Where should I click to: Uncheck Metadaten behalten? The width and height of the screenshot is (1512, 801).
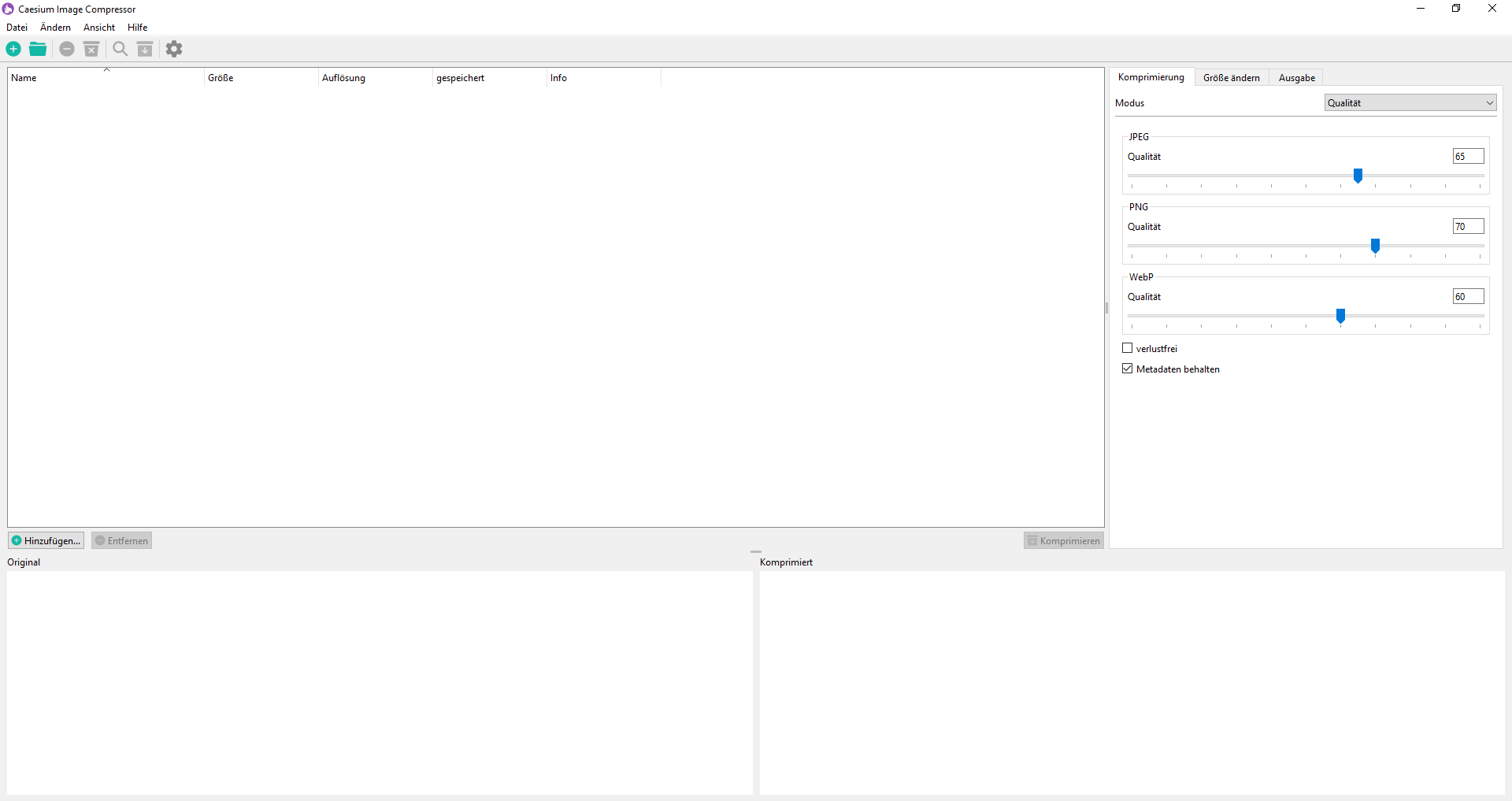click(1128, 369)
